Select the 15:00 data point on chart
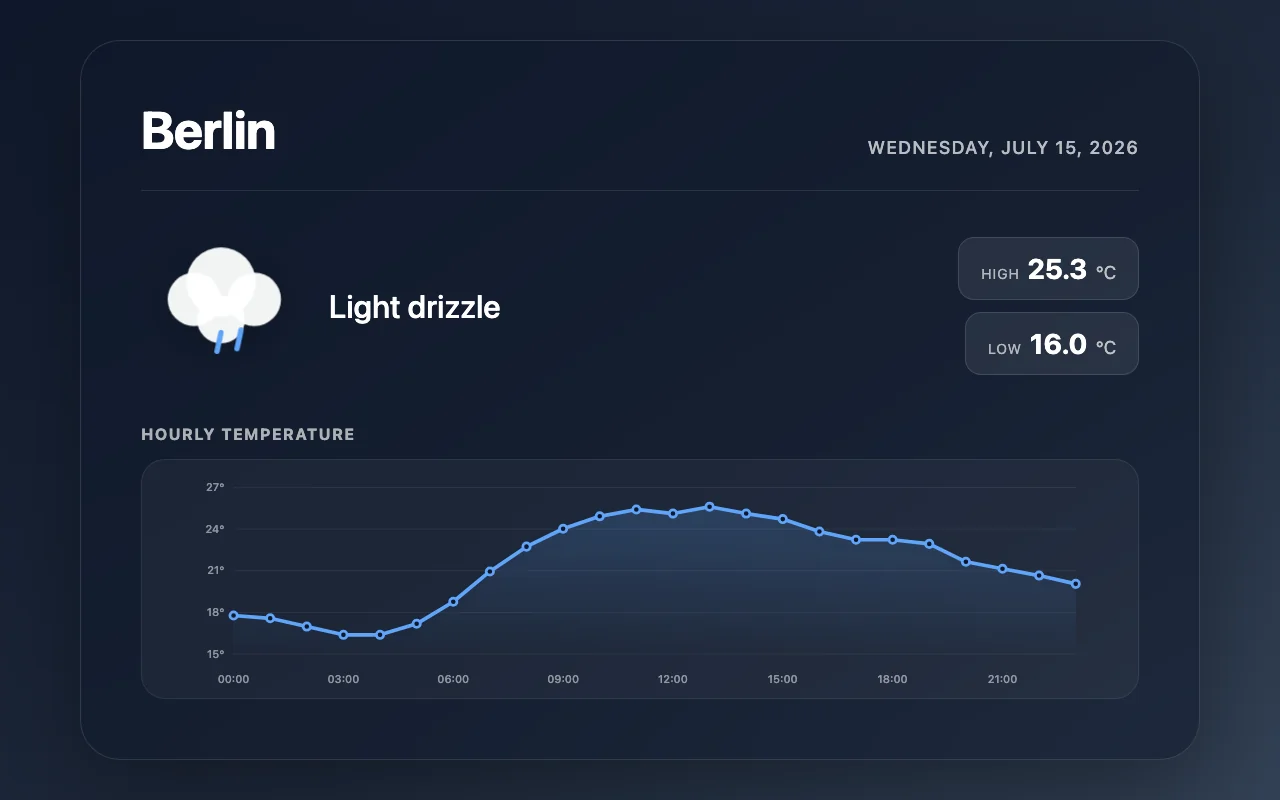 point(783,519)
